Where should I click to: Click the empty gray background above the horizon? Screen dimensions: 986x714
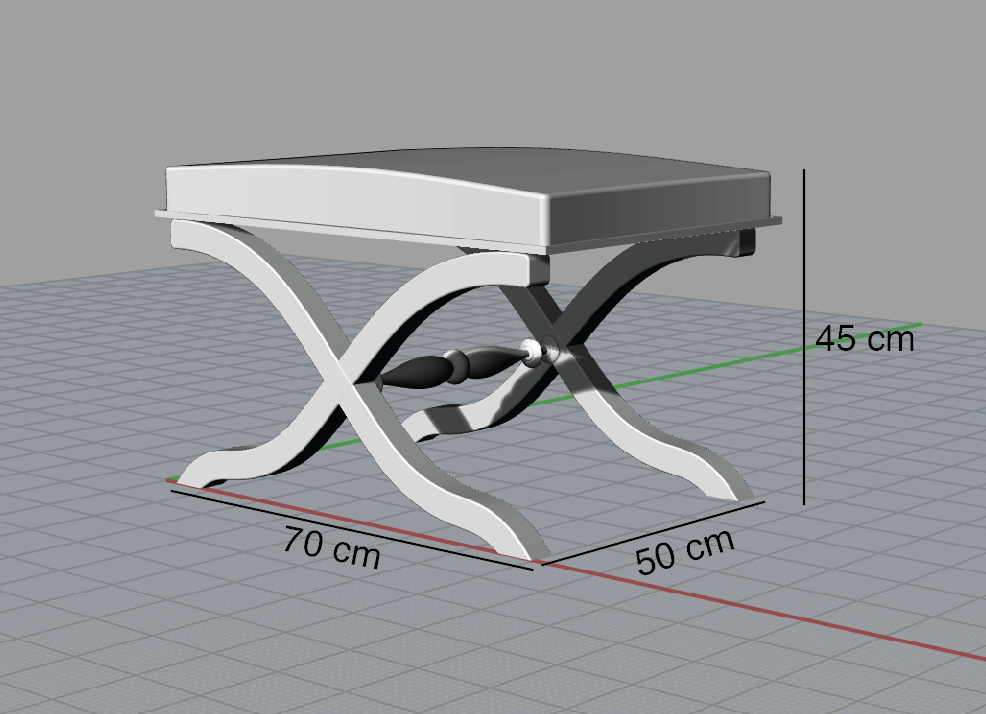[500, 70]
